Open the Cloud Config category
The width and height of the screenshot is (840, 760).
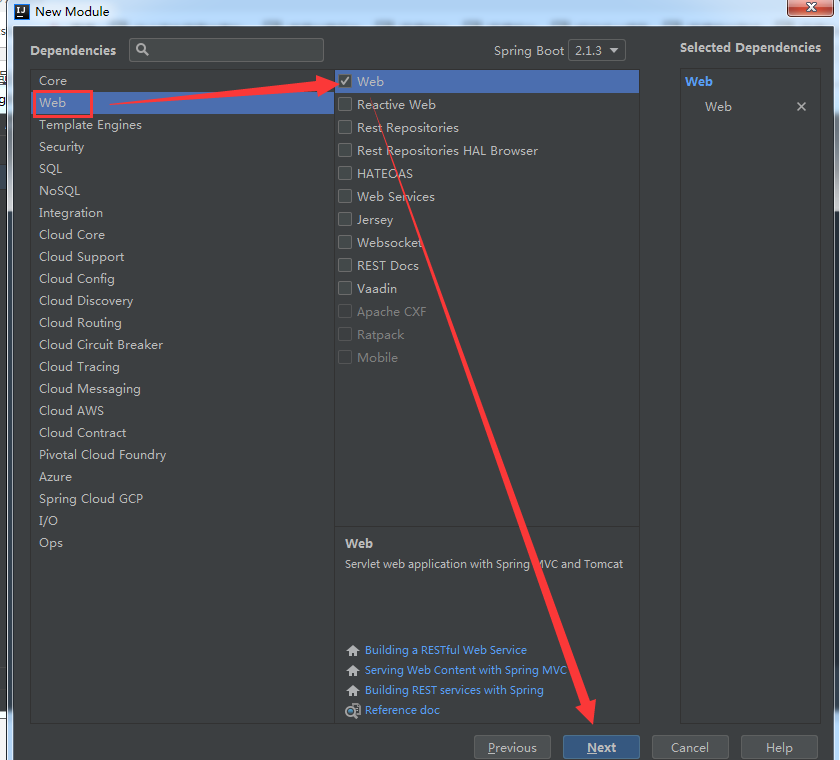pyautogui.click(x=182, y=278)
